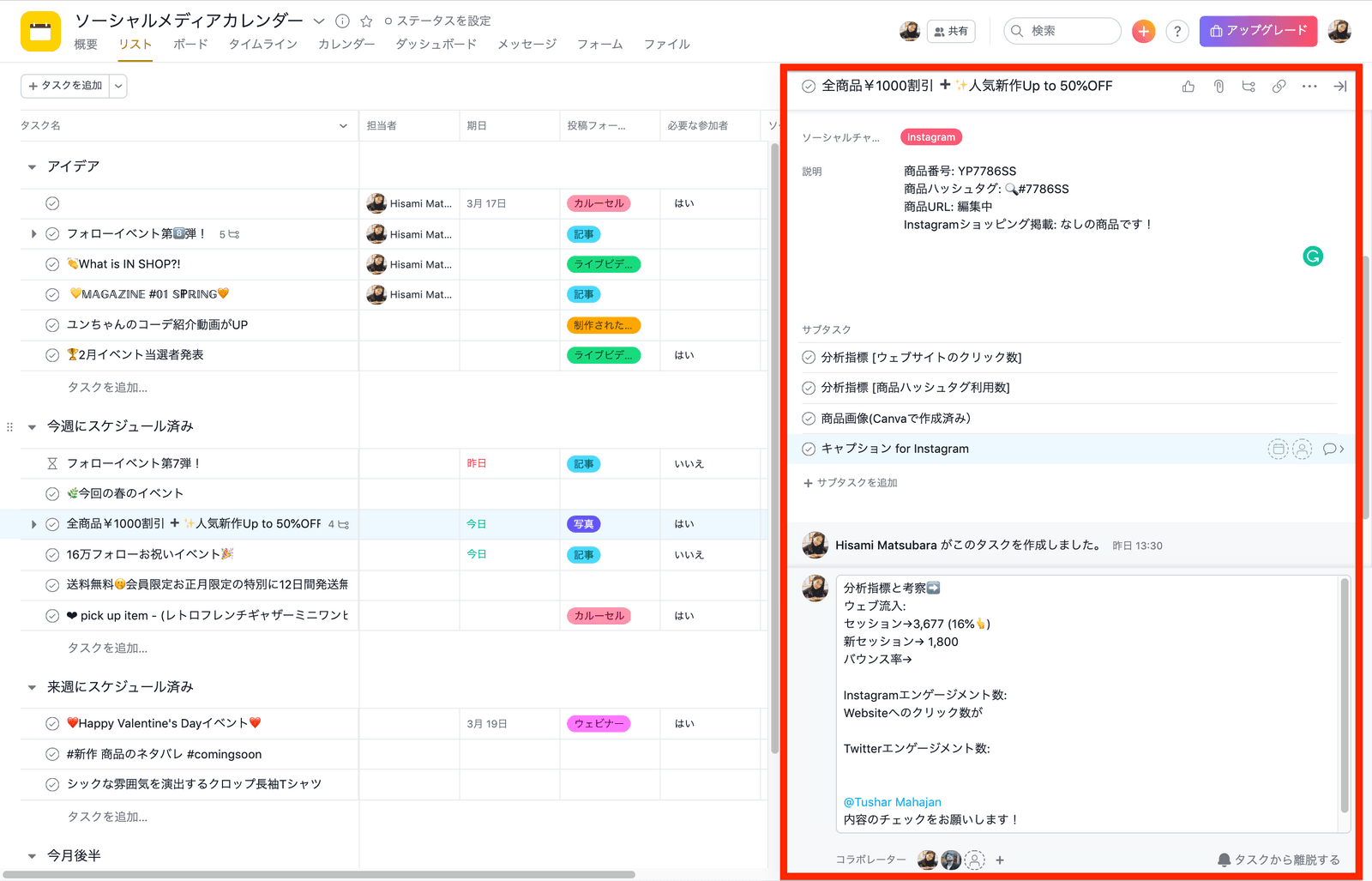Open the question mark help icon
This screenshot has height=881, width=1372.
[1177, 32]
